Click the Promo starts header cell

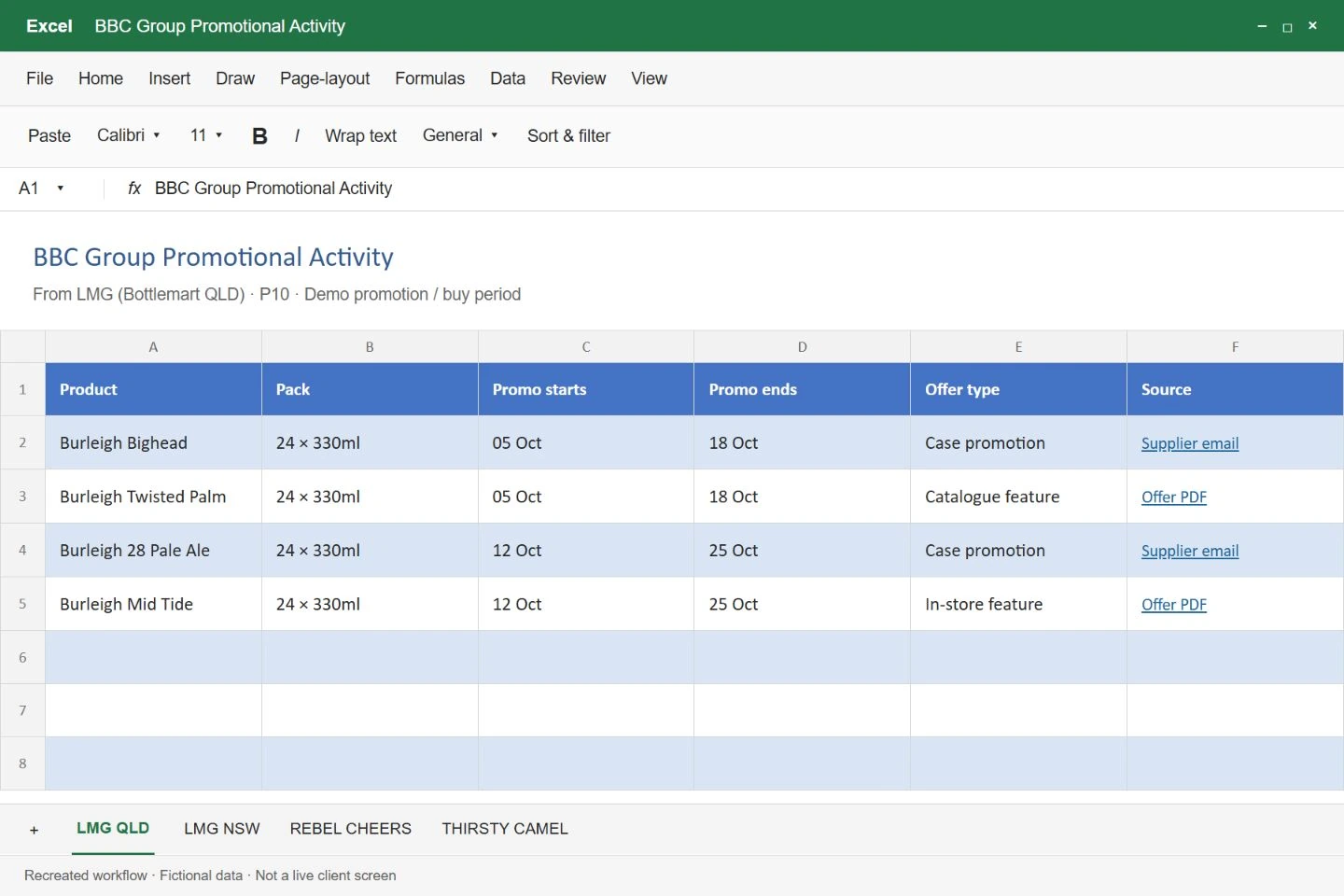coord(586,389)
